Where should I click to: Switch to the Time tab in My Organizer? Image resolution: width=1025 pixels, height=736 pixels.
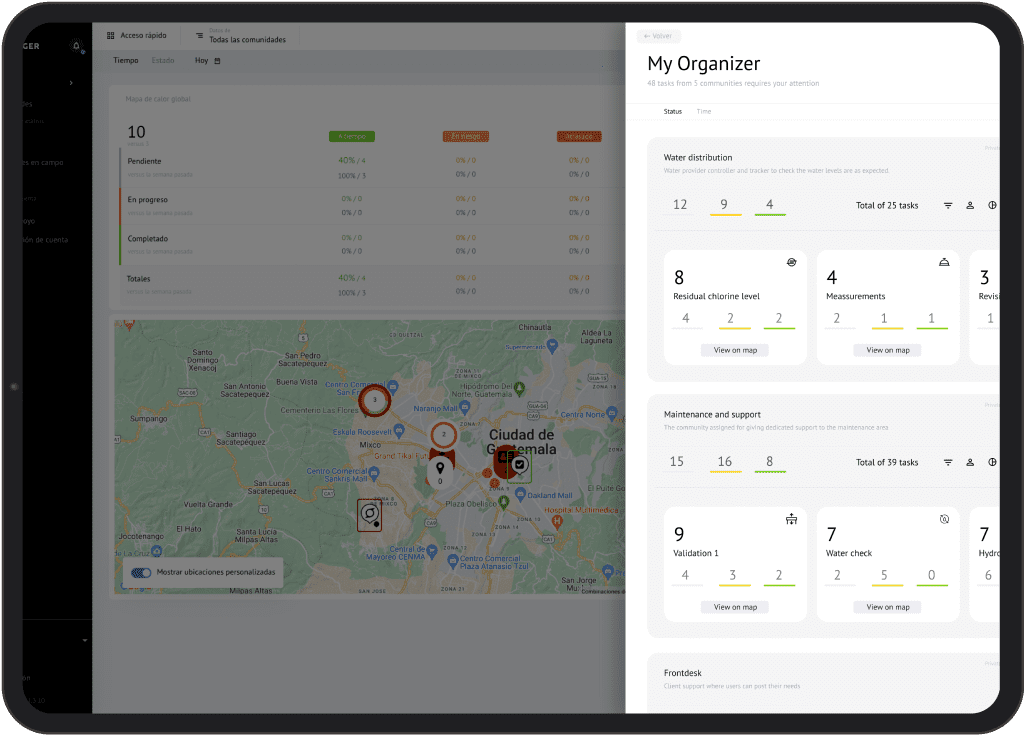pos(704,111)
